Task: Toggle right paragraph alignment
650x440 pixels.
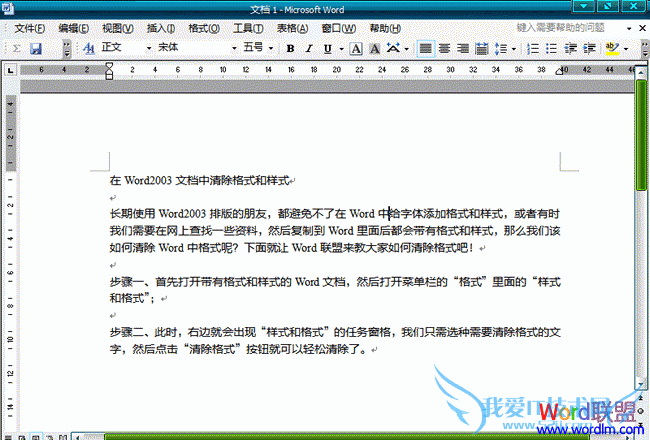Action: (x=463, y=49)
